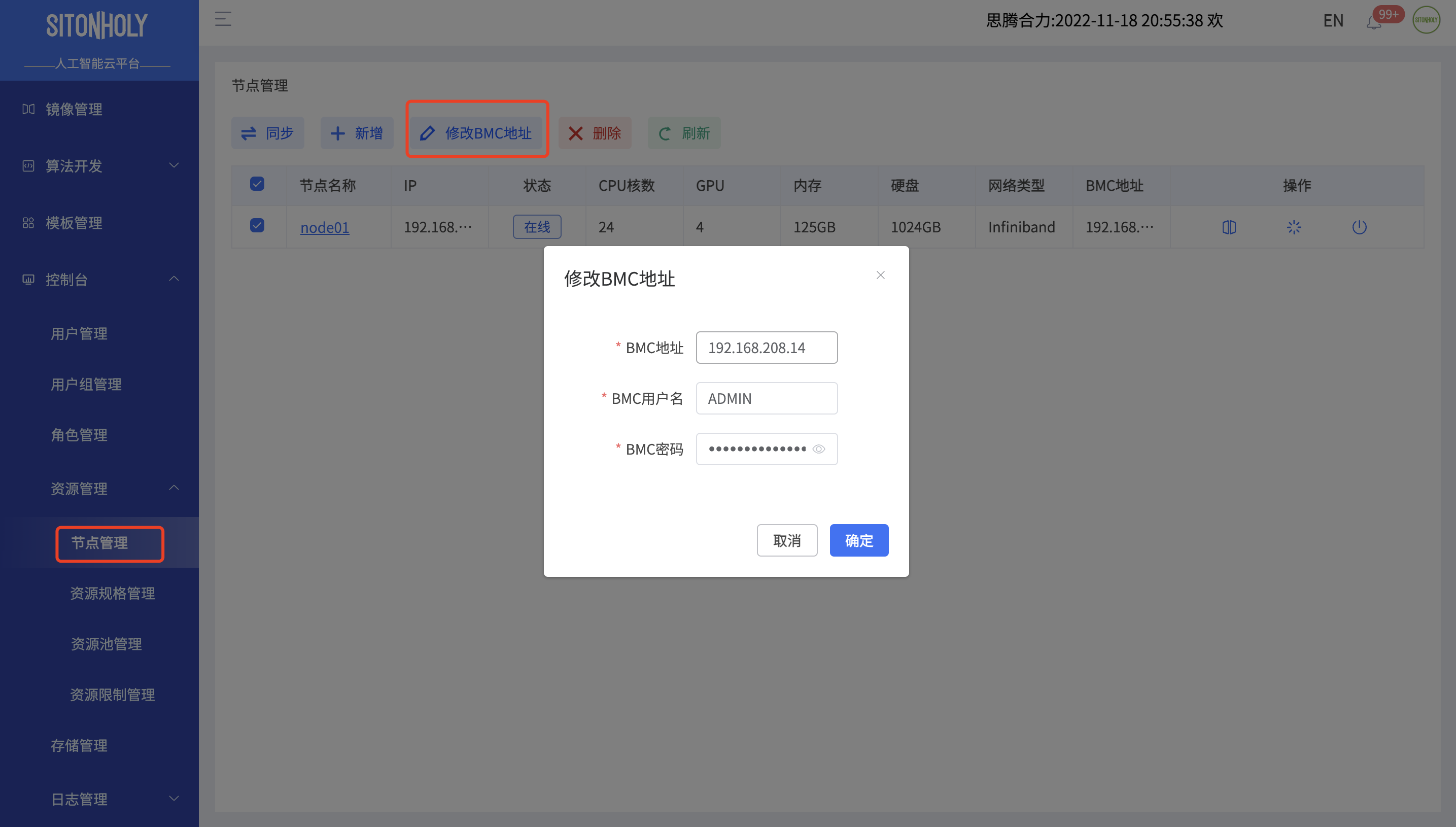Image resolution: width=1456 pixels, height=827 pixels.
Task: Focus the BMC用户名 input field
Action: (767, 398)
